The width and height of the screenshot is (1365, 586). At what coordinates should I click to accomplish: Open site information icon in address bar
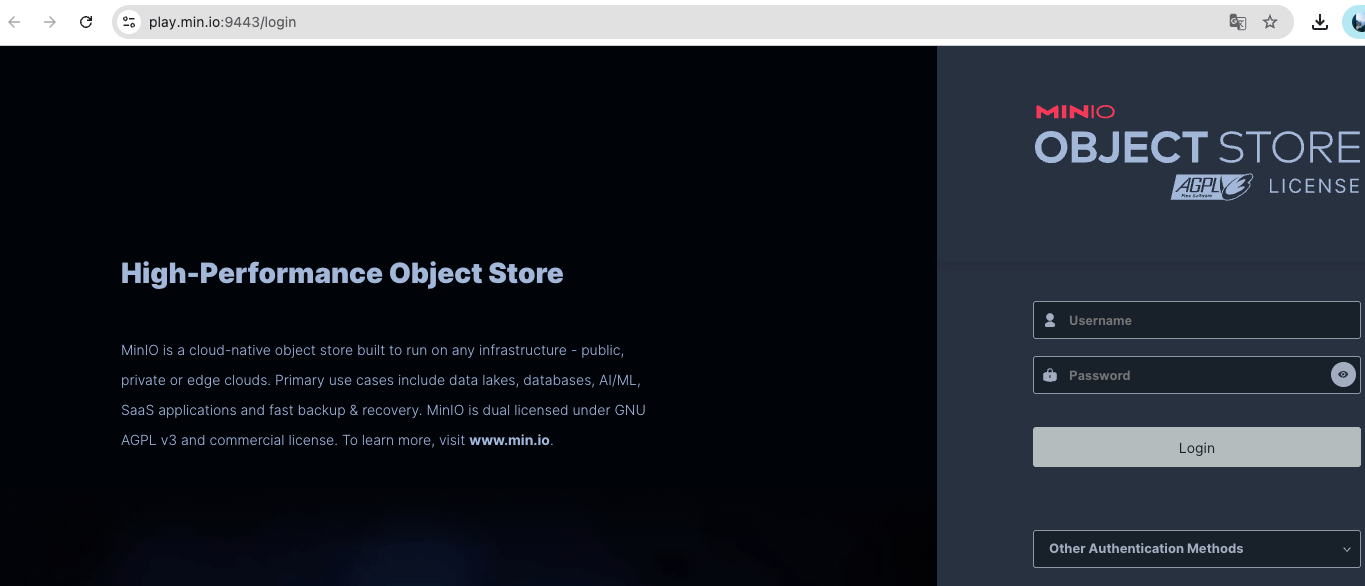[x=129, y=22]
